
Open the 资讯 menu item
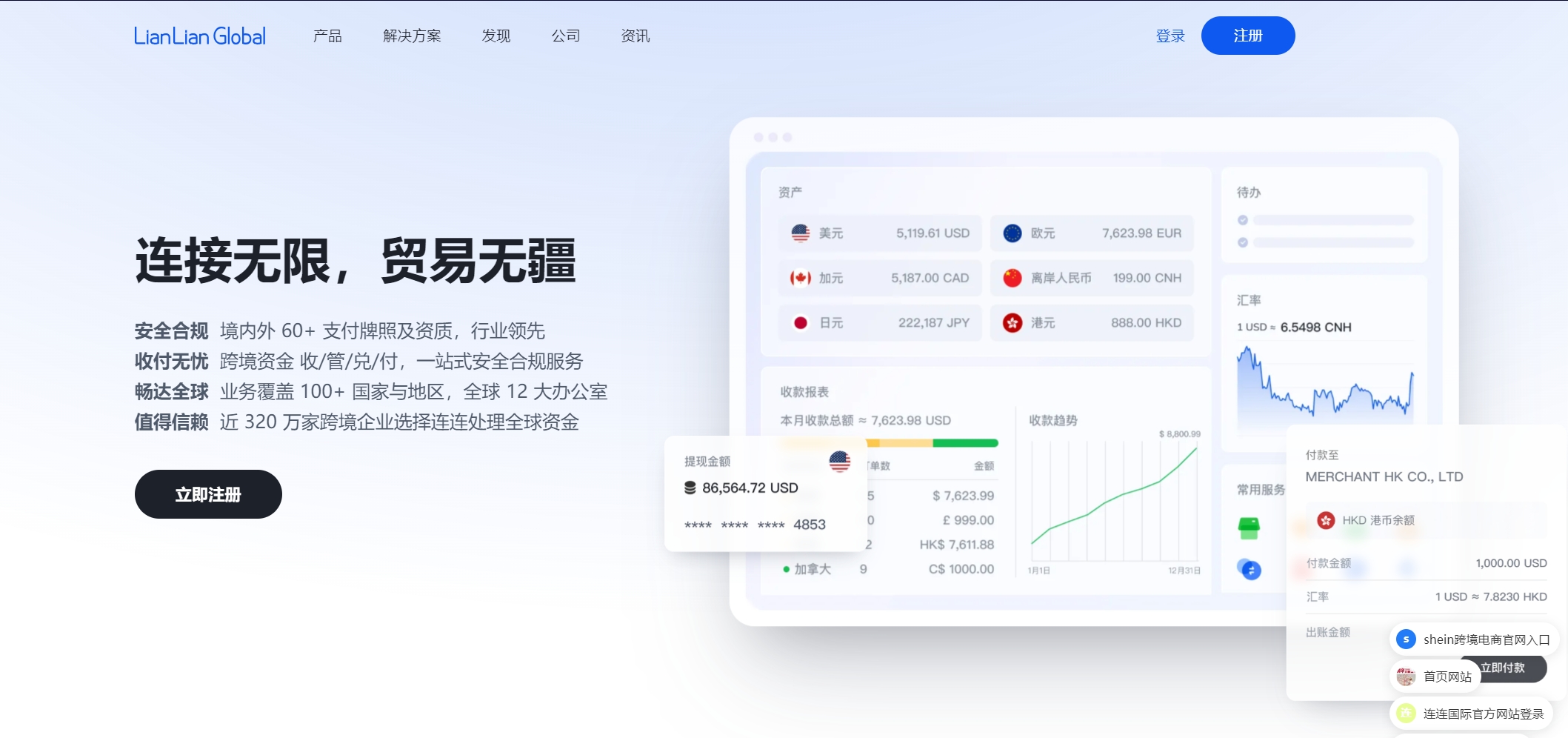tap(635, 35)
